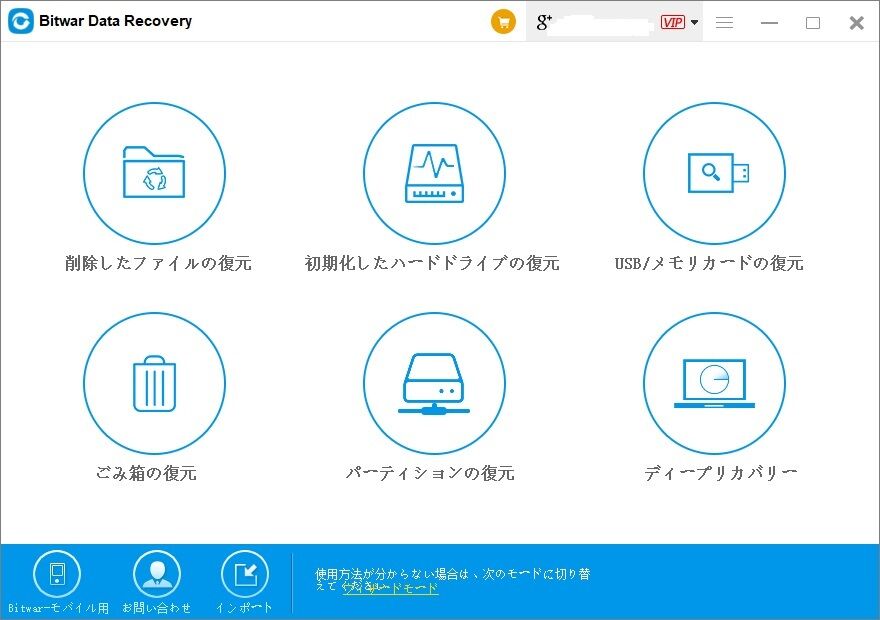
Task: Click the orange shopping cart icon
Action: [x=503, y=21]
